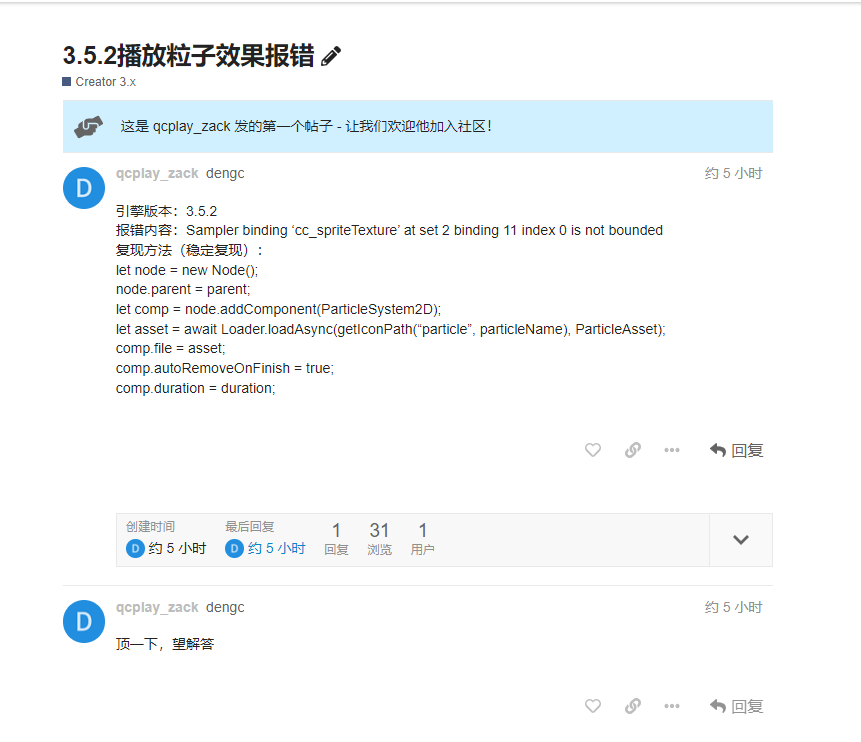This screenshot has height=742, width=861.
Task: Click the handshake welcome icon in banner
Action: coord(88,127)
